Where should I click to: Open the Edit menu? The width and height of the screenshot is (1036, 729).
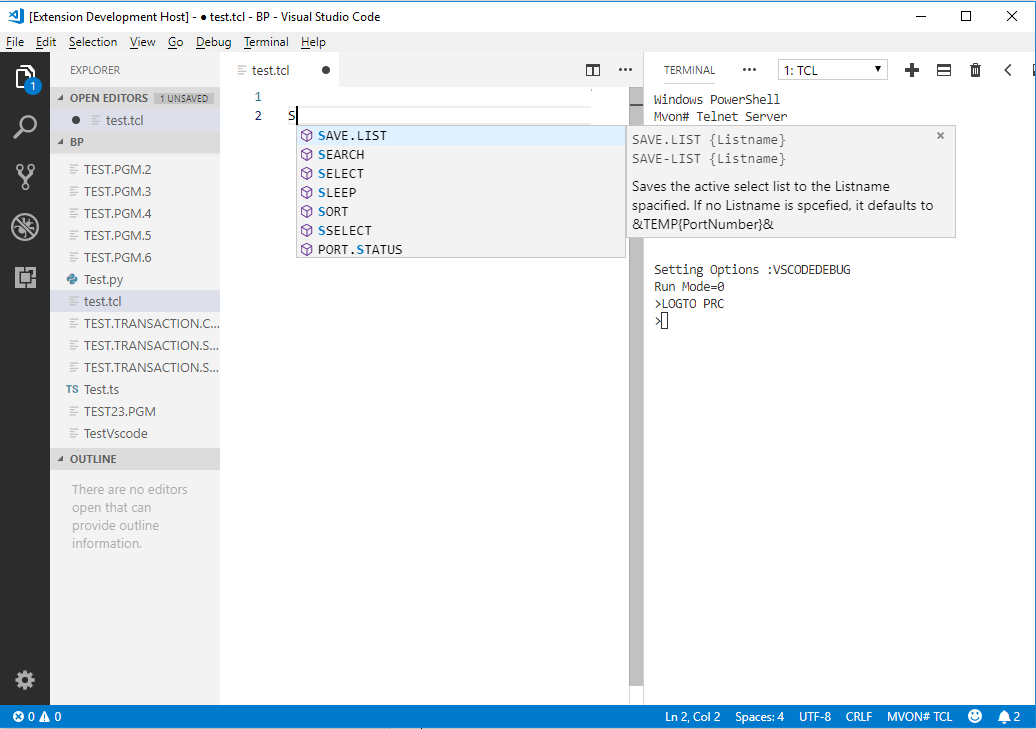click(46, 42)
